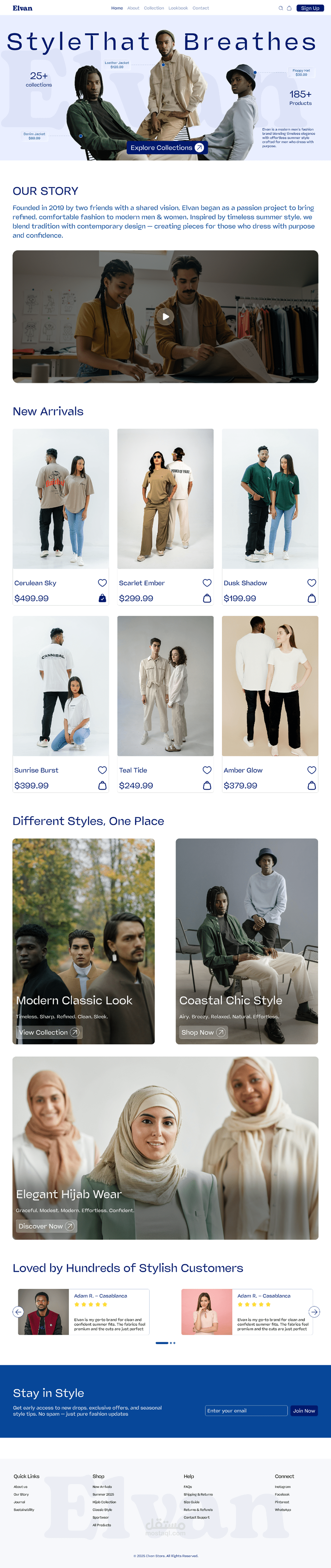Image resolution: width=331 pixels, height=1568 pixels.
Task: Click the Explore Collections button
Action: [167, 147]
